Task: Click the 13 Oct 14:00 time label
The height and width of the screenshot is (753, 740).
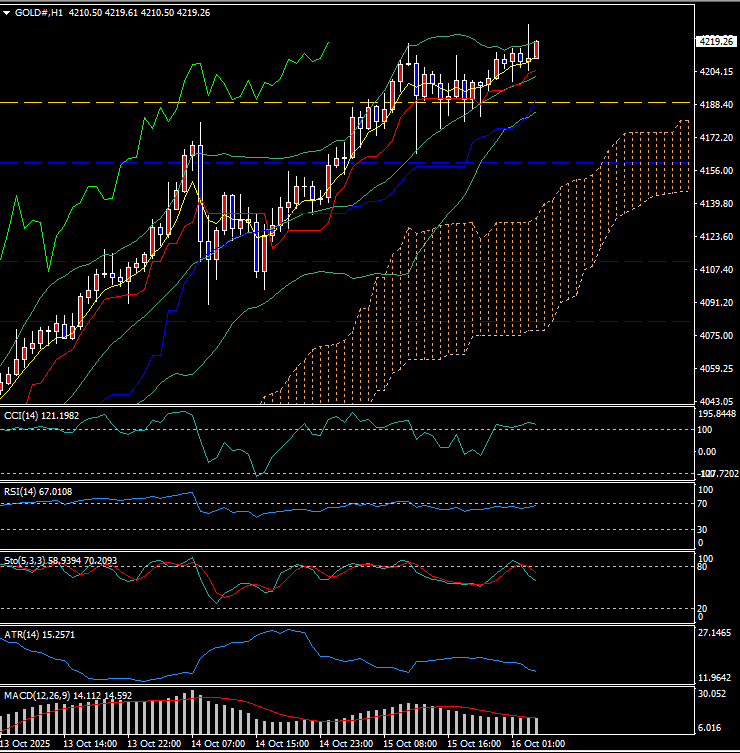Action: point(90,744)
